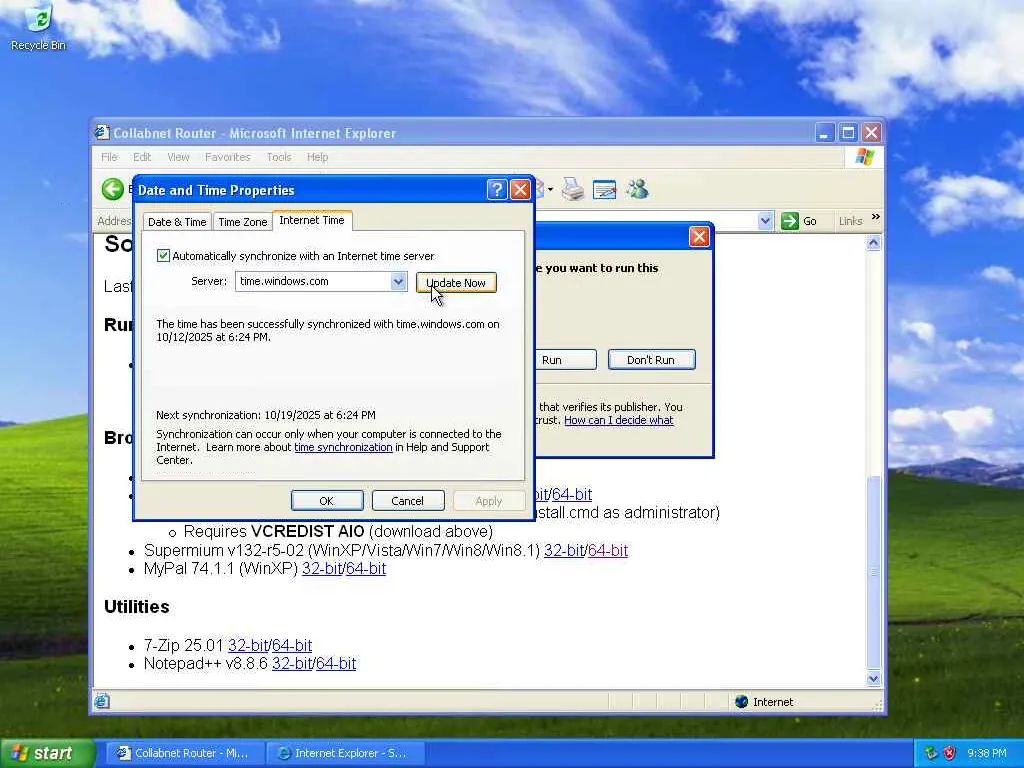This screenshot has height=768, width=1024.
Task: Open the Edit menu in Internet Explorer
Action: click(142, 157)
